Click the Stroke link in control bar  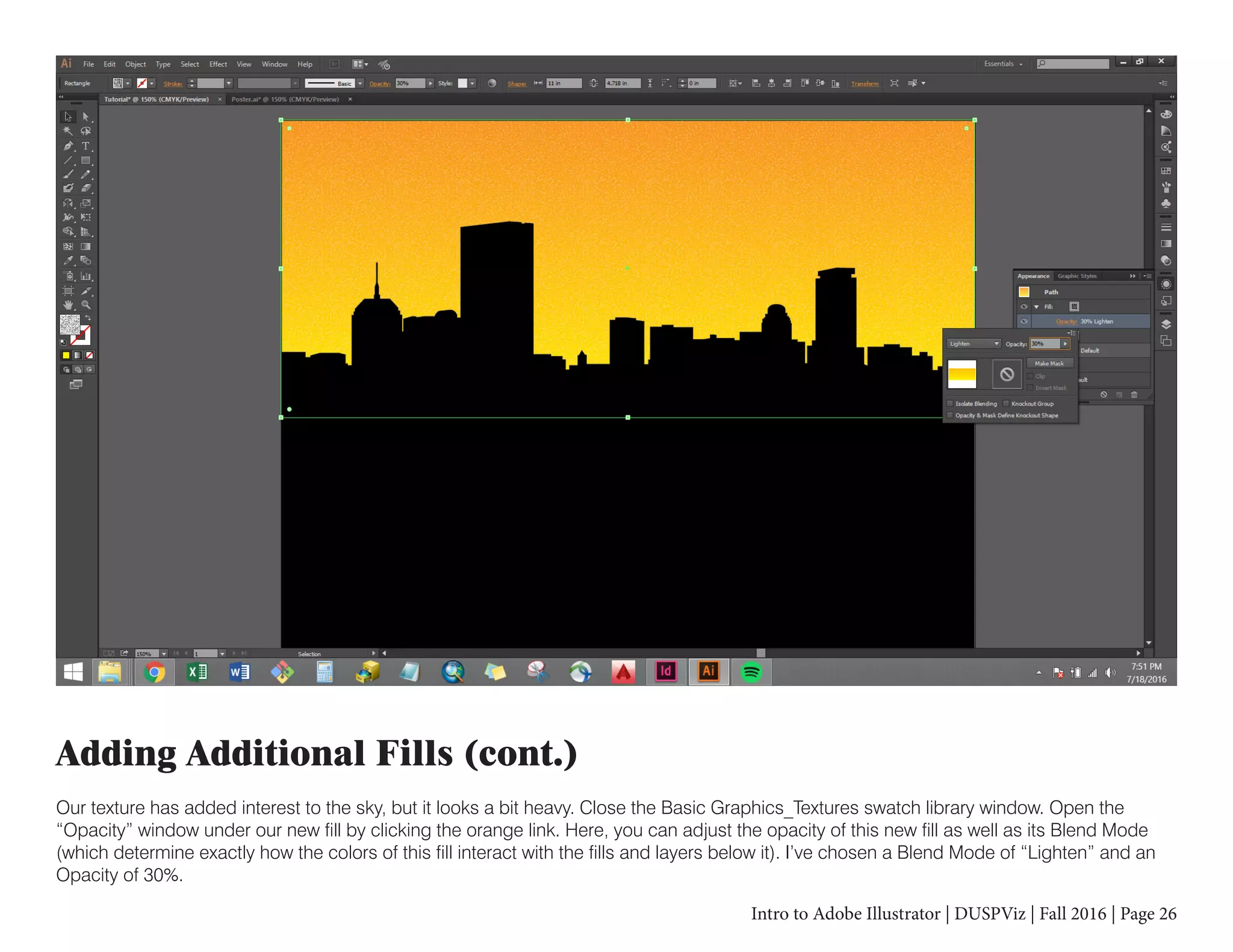173,84
